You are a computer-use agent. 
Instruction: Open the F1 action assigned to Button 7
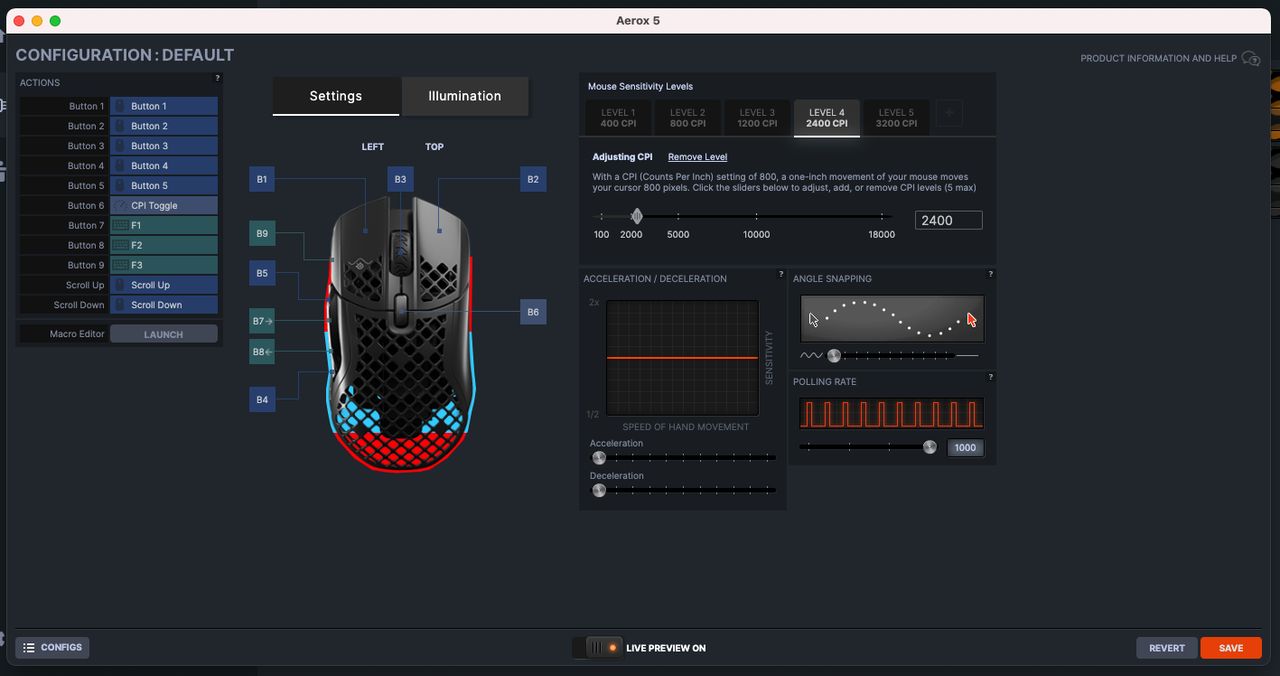(x=164, y=226)
